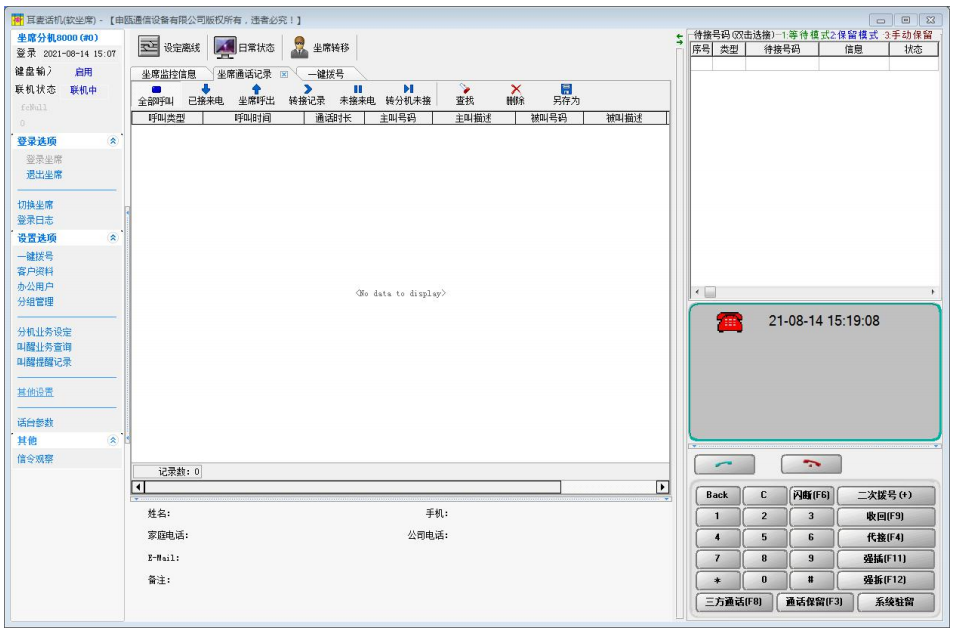Delete record with the red 删除 icon
Image resolution: width=954 pixels, height=633 pixels.
tap(515, 94)
